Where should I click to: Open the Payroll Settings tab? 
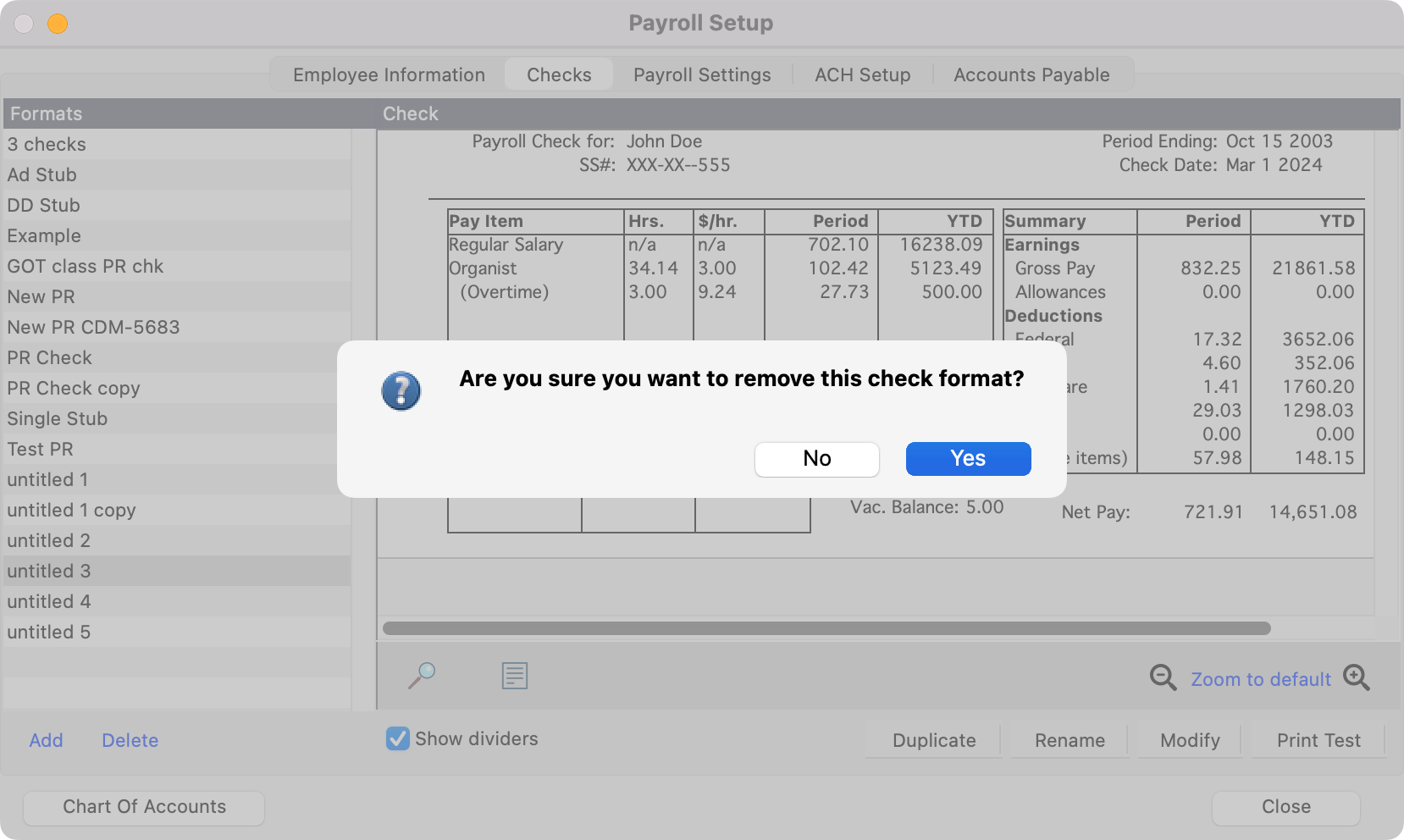point(702,75)
